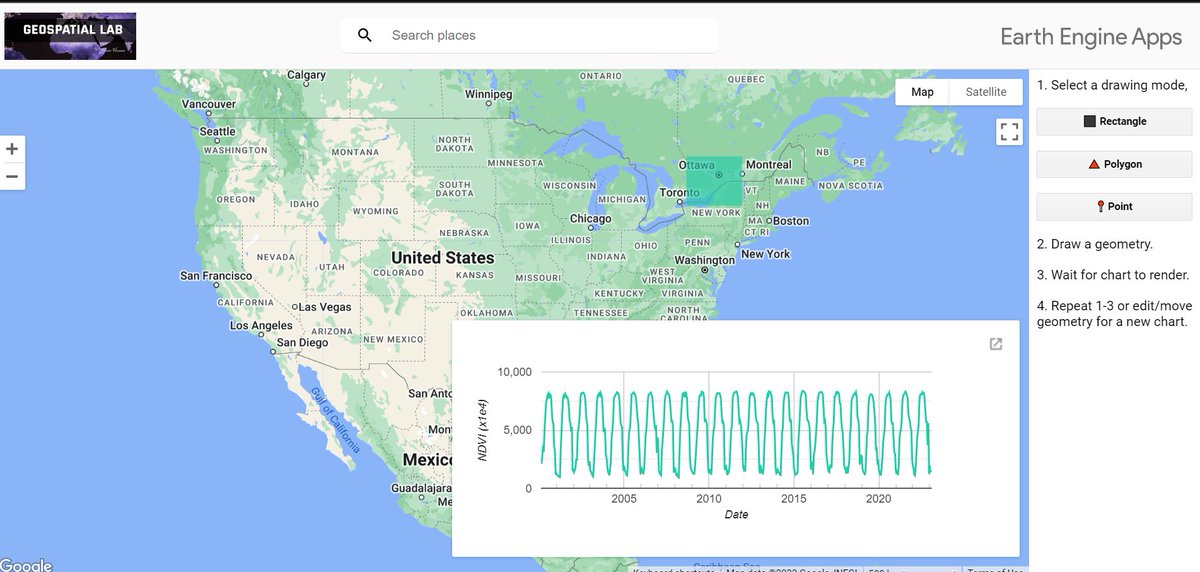Click the Toronto city marker
This screenshot has width=1200, height=572.
coord(680,202)
